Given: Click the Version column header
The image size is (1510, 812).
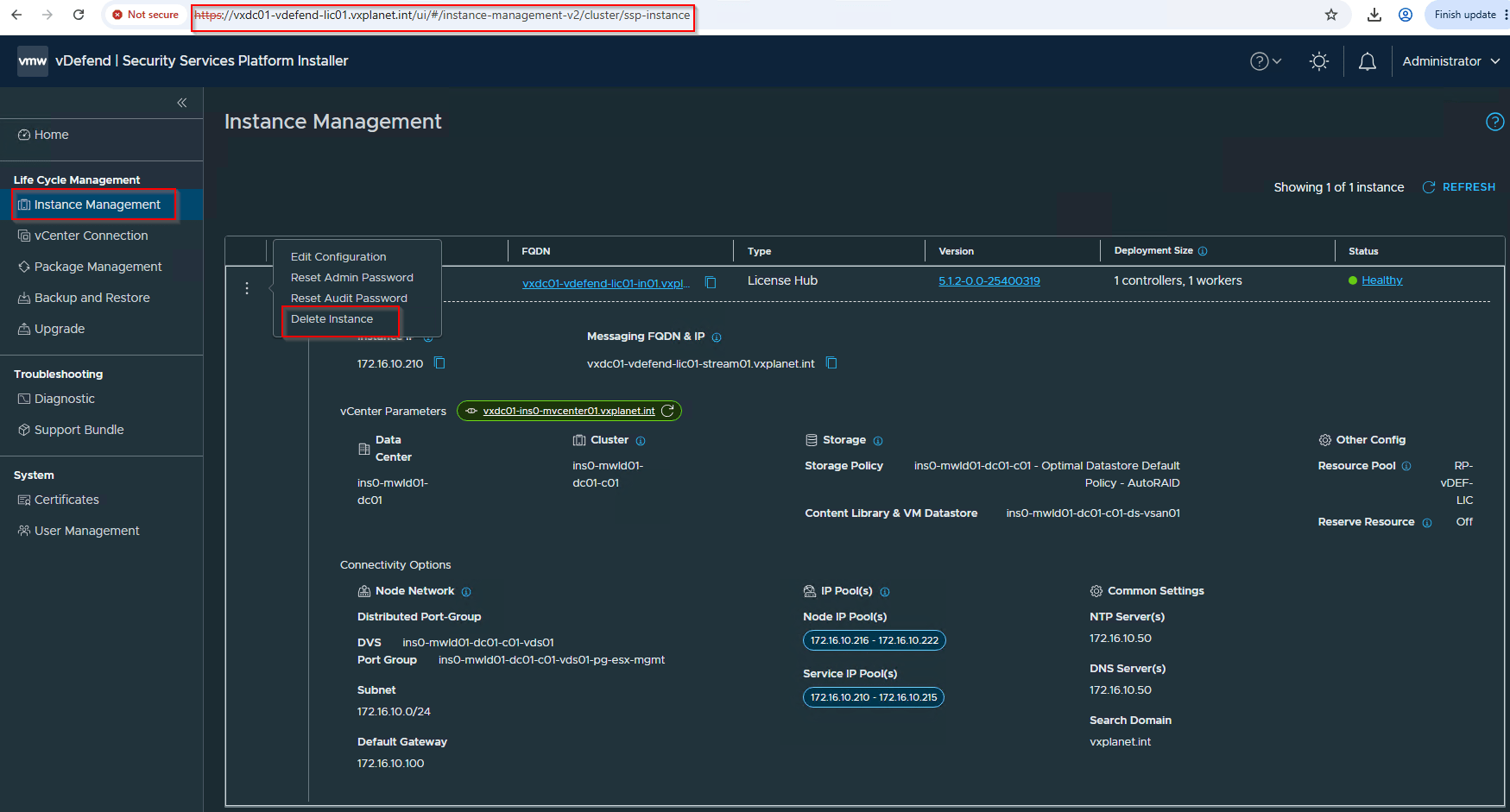Looking at the screenshot, I should tap(956, 251).
